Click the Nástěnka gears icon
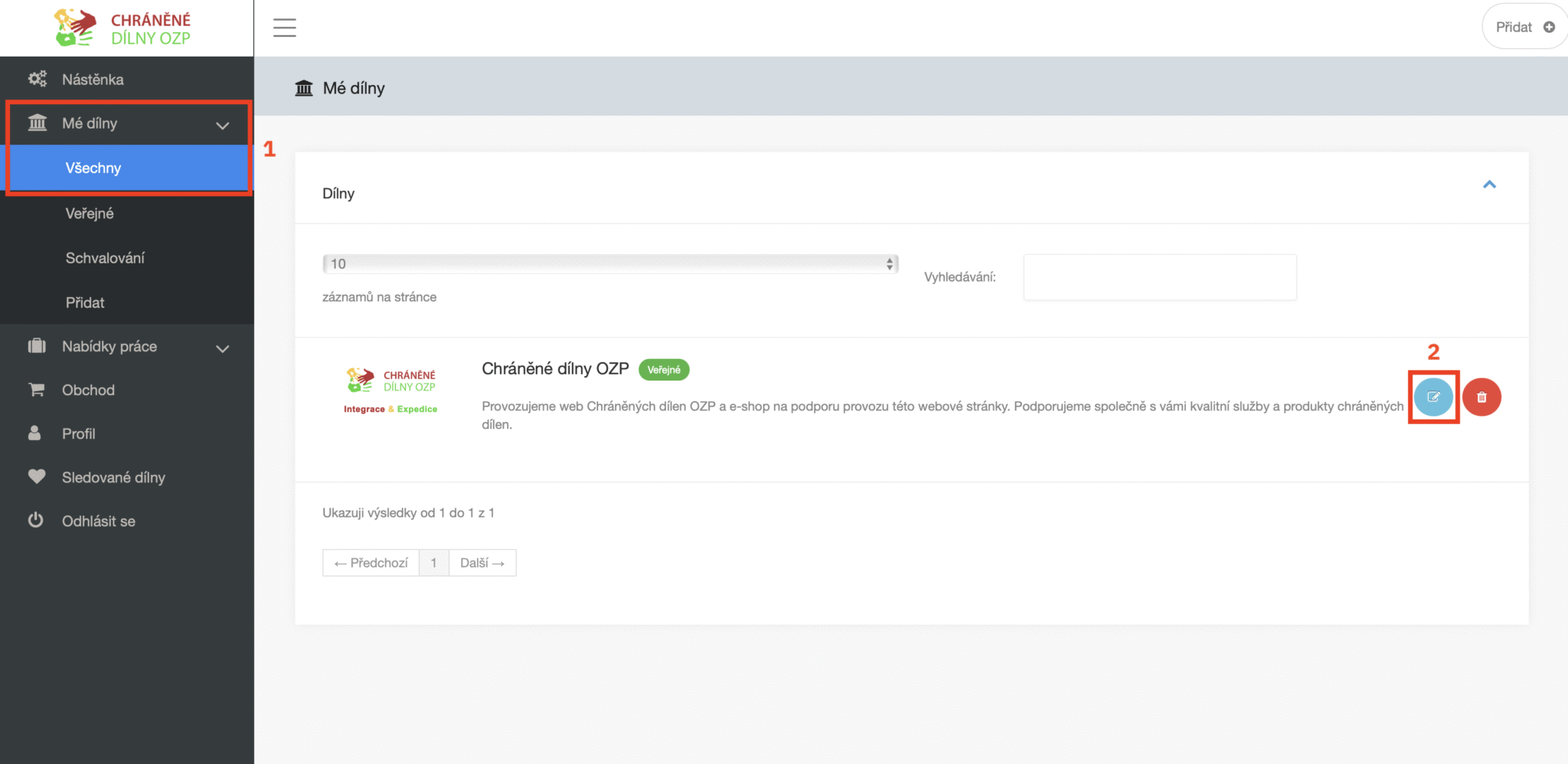1568x764 pixels. (x=37, y=79)
